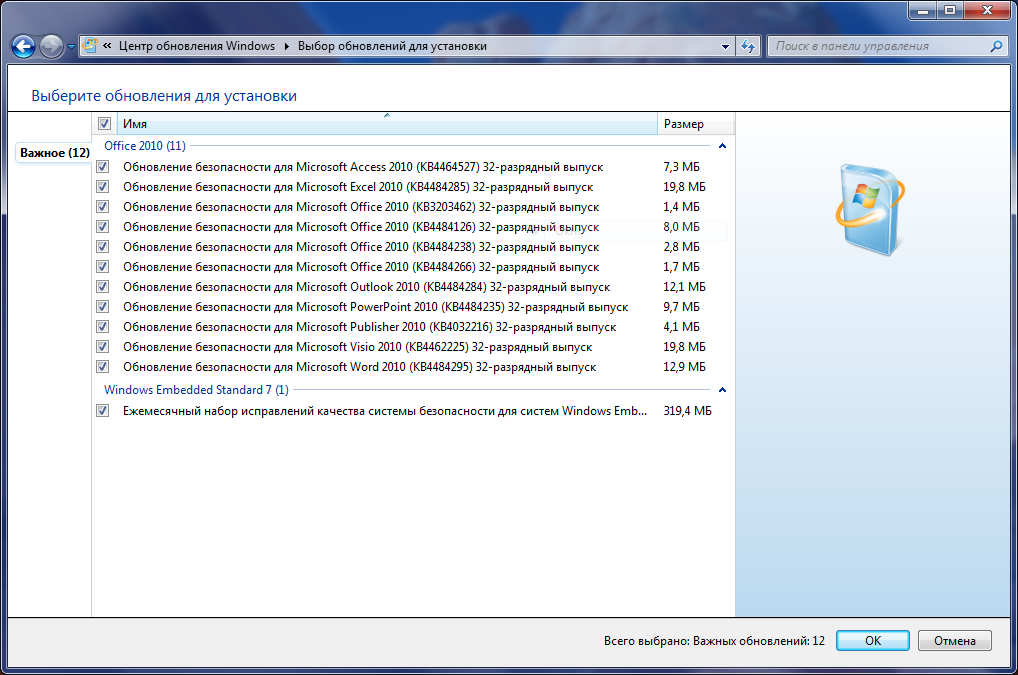The width and height of the screenshot is (1018, 675).
Task: Select the Microsoft Access 2010 update row text
Action: [x=363, y=167]
